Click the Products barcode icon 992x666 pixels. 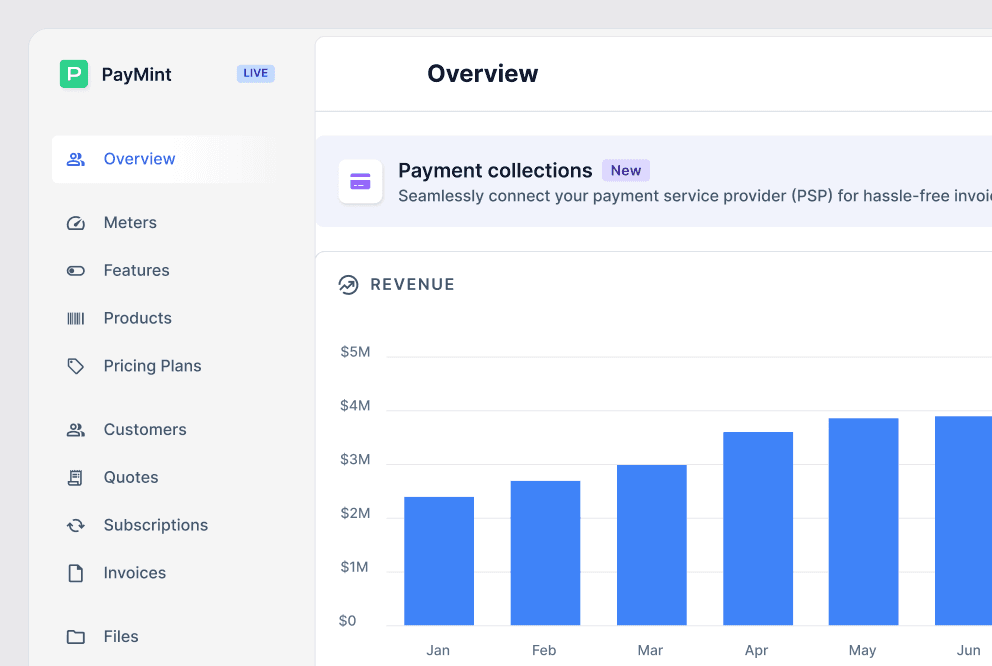click(76, 318)
